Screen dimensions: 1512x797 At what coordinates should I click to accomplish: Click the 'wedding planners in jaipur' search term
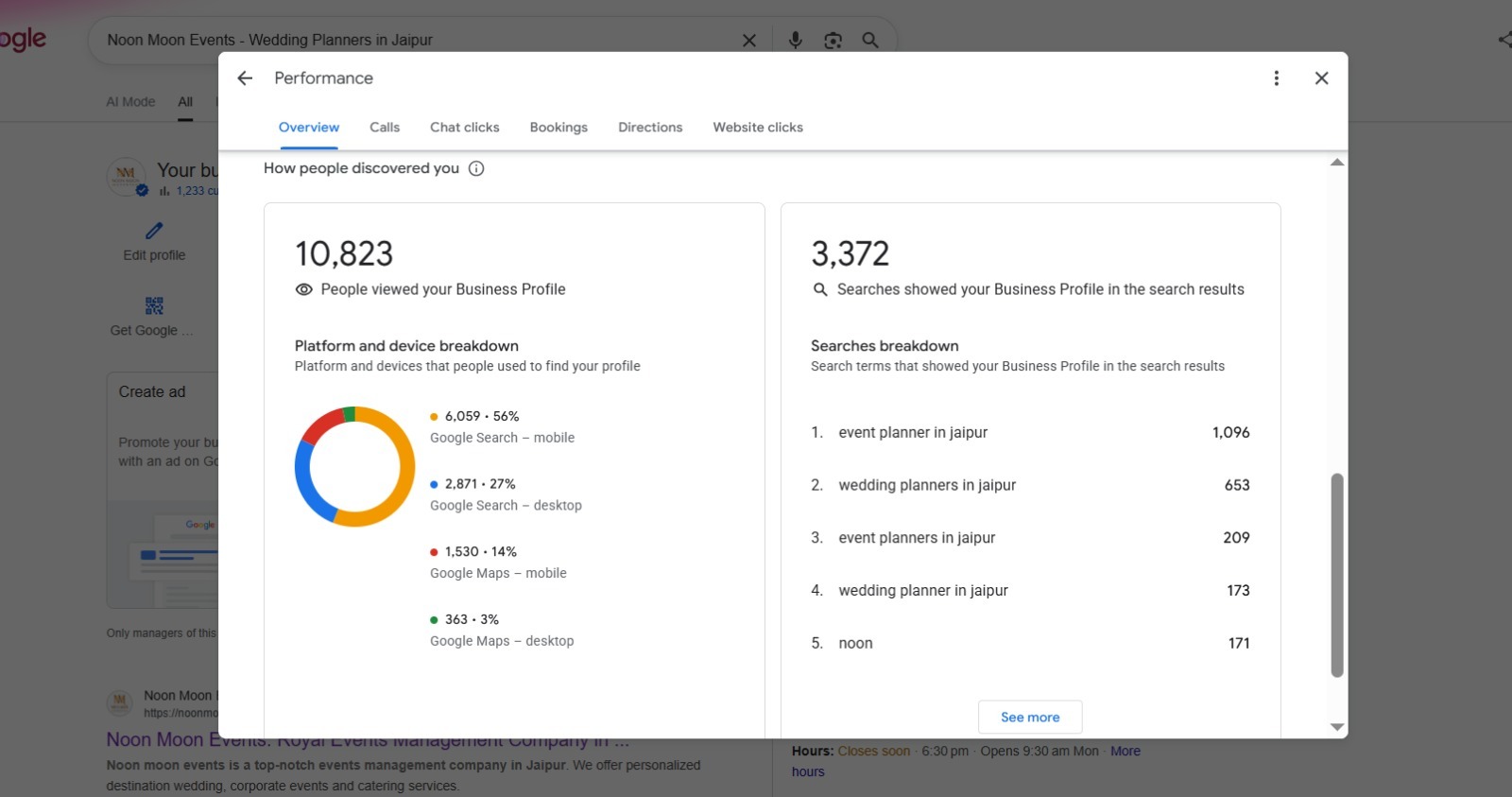point(927,486)
